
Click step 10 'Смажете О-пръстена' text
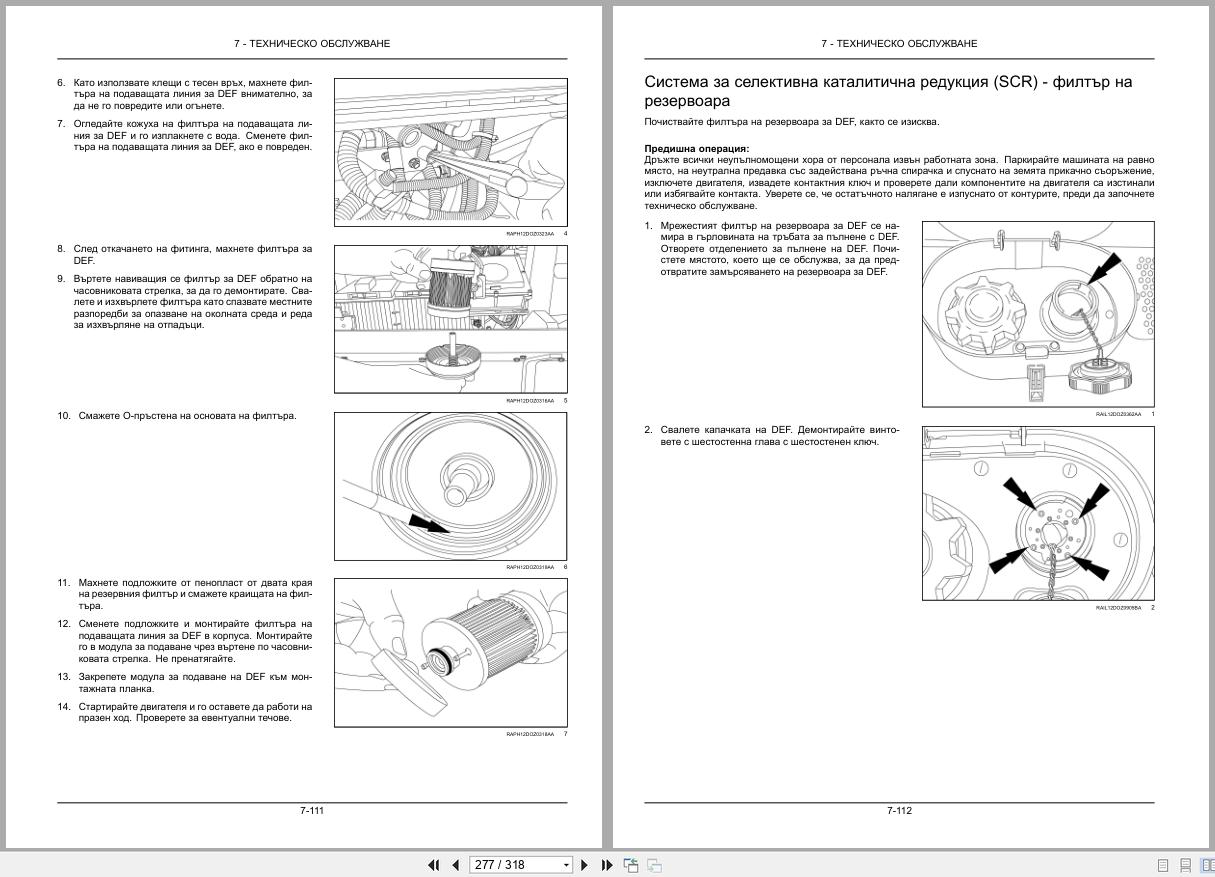coord(187,416)
